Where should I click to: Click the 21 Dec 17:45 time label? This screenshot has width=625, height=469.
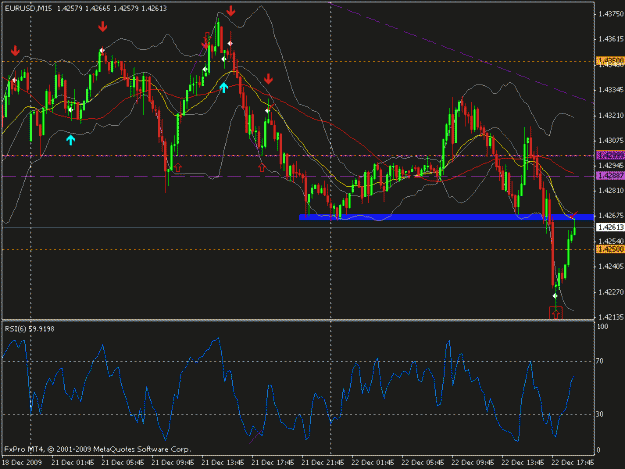tap(273, 463)
